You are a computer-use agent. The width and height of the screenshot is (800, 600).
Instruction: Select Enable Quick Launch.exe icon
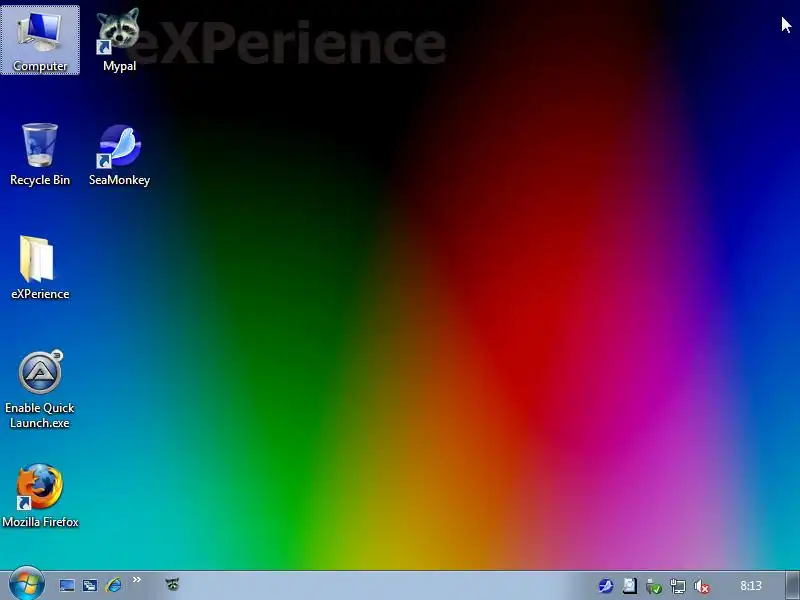(40, 390)
